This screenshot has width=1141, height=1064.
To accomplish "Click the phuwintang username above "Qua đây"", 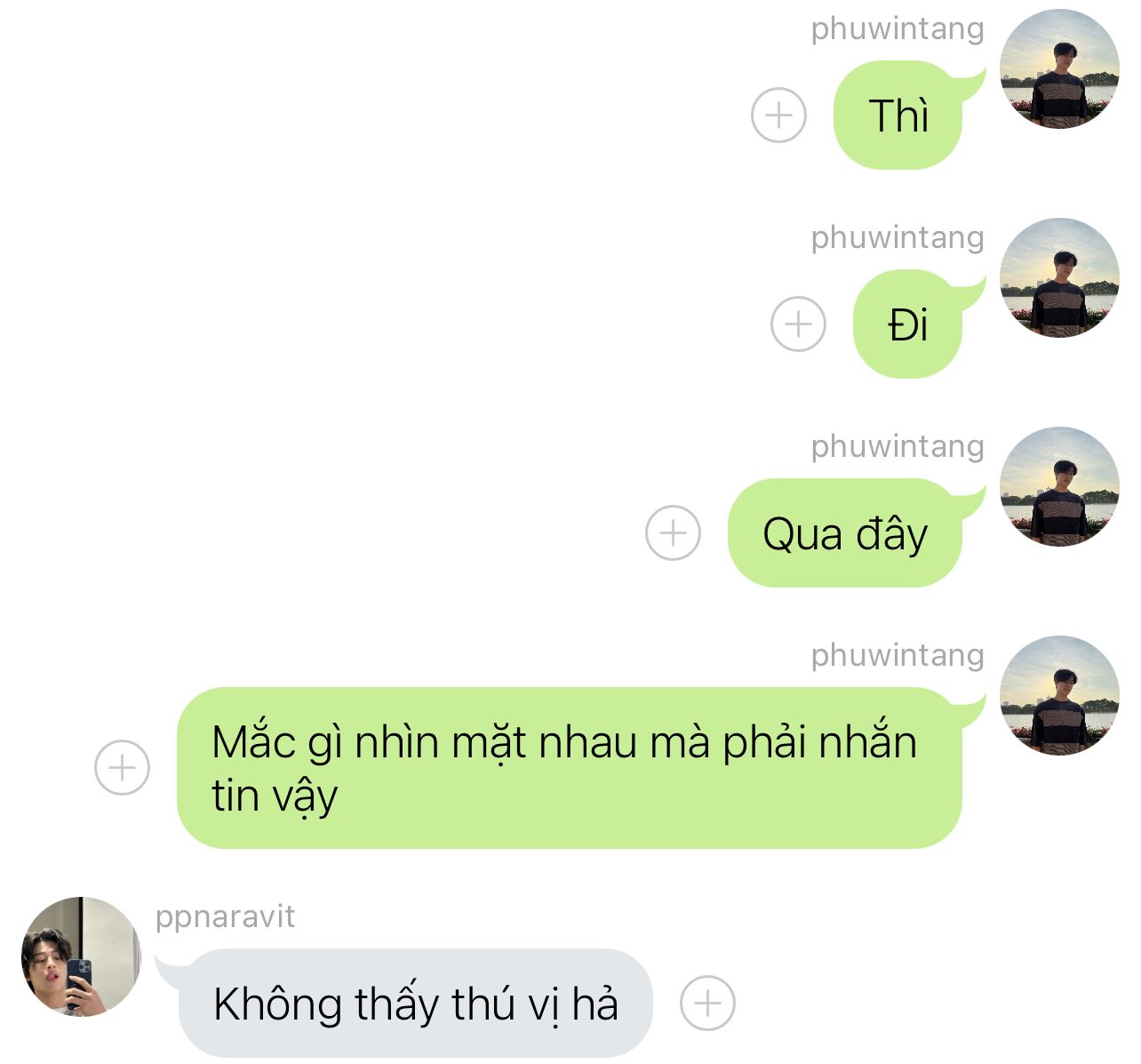I will 898,447.
